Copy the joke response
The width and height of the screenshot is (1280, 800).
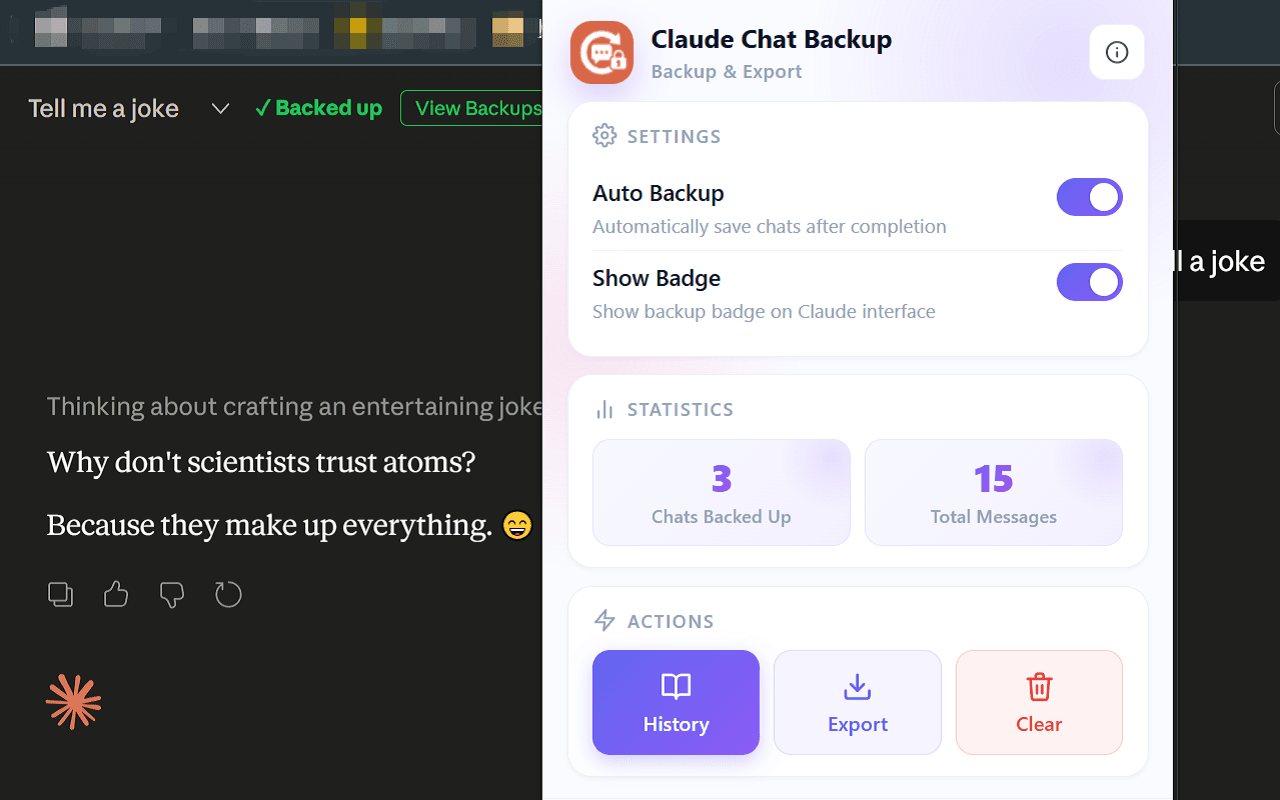pos(61,595)
